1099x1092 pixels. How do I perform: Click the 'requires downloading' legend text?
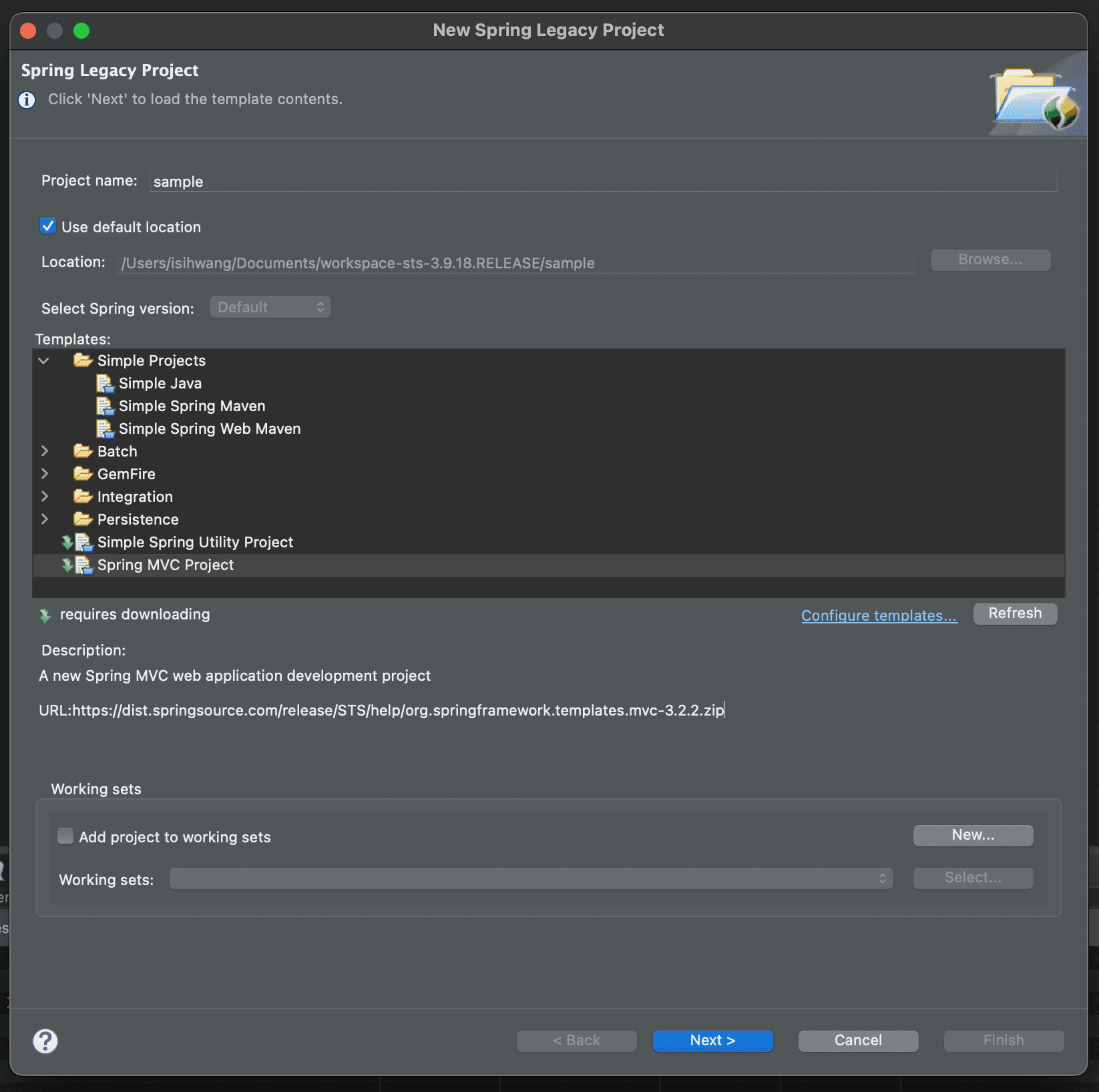pos(135,614)
